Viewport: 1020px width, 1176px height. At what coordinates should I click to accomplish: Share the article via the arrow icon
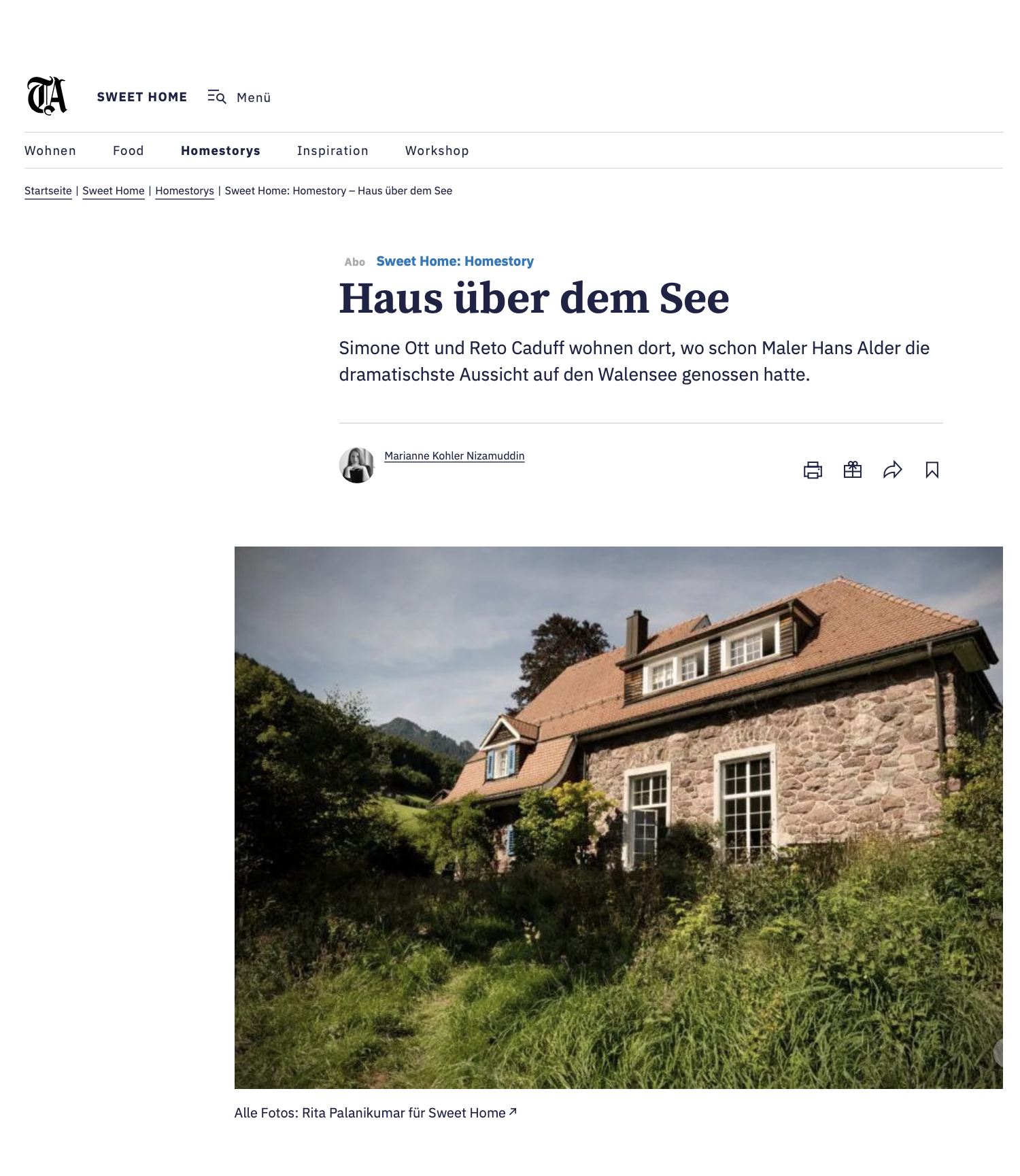pyautogui.click(x=893, y=470)
